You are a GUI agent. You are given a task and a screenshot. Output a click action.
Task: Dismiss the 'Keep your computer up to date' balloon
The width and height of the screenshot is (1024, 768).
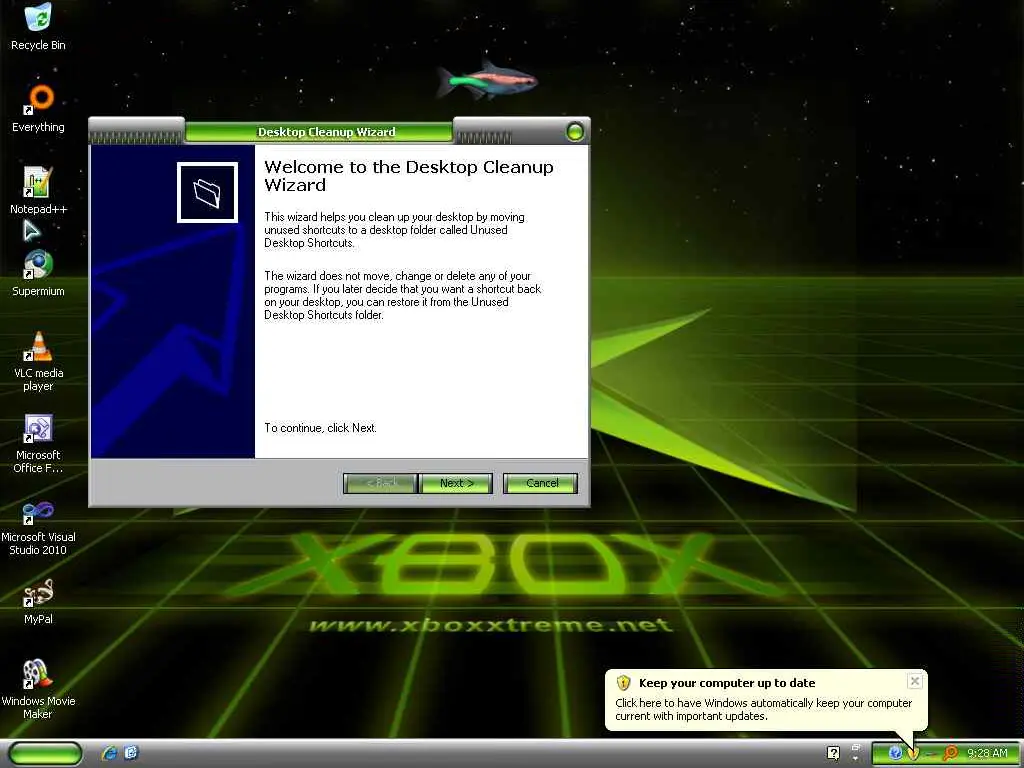click(915, 681)
